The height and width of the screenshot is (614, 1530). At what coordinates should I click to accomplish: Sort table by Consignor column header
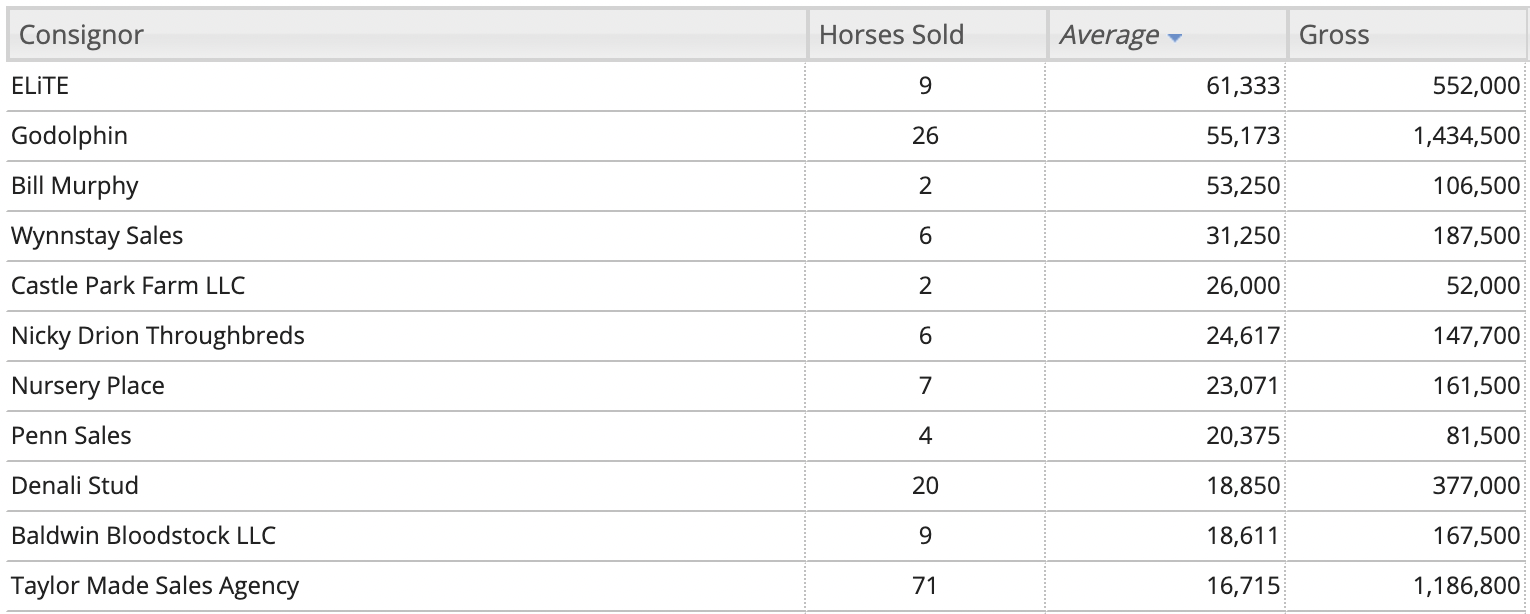point(407,35)
